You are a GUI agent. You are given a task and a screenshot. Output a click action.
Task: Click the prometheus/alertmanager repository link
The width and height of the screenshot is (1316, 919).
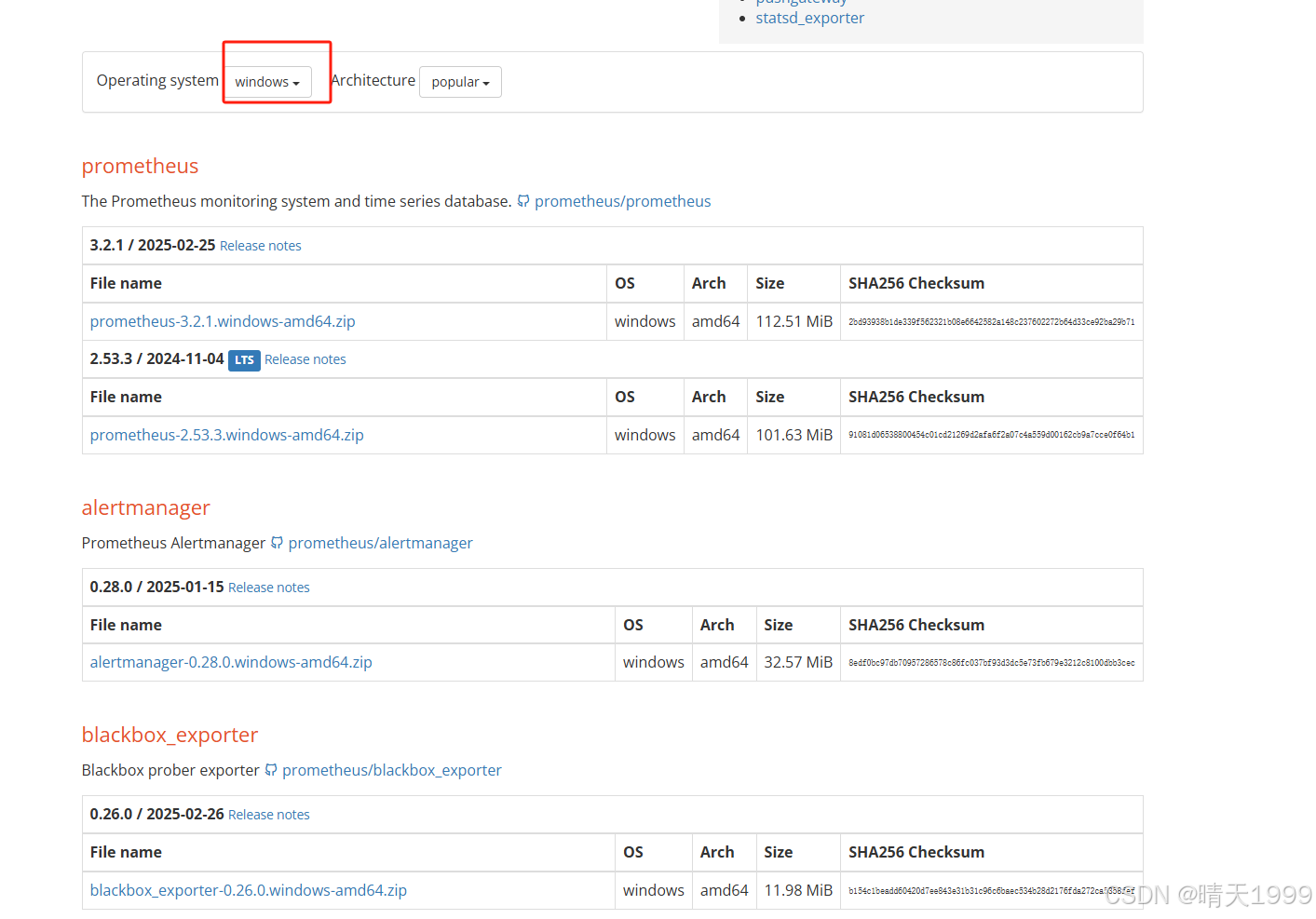[x=380, y=543]
